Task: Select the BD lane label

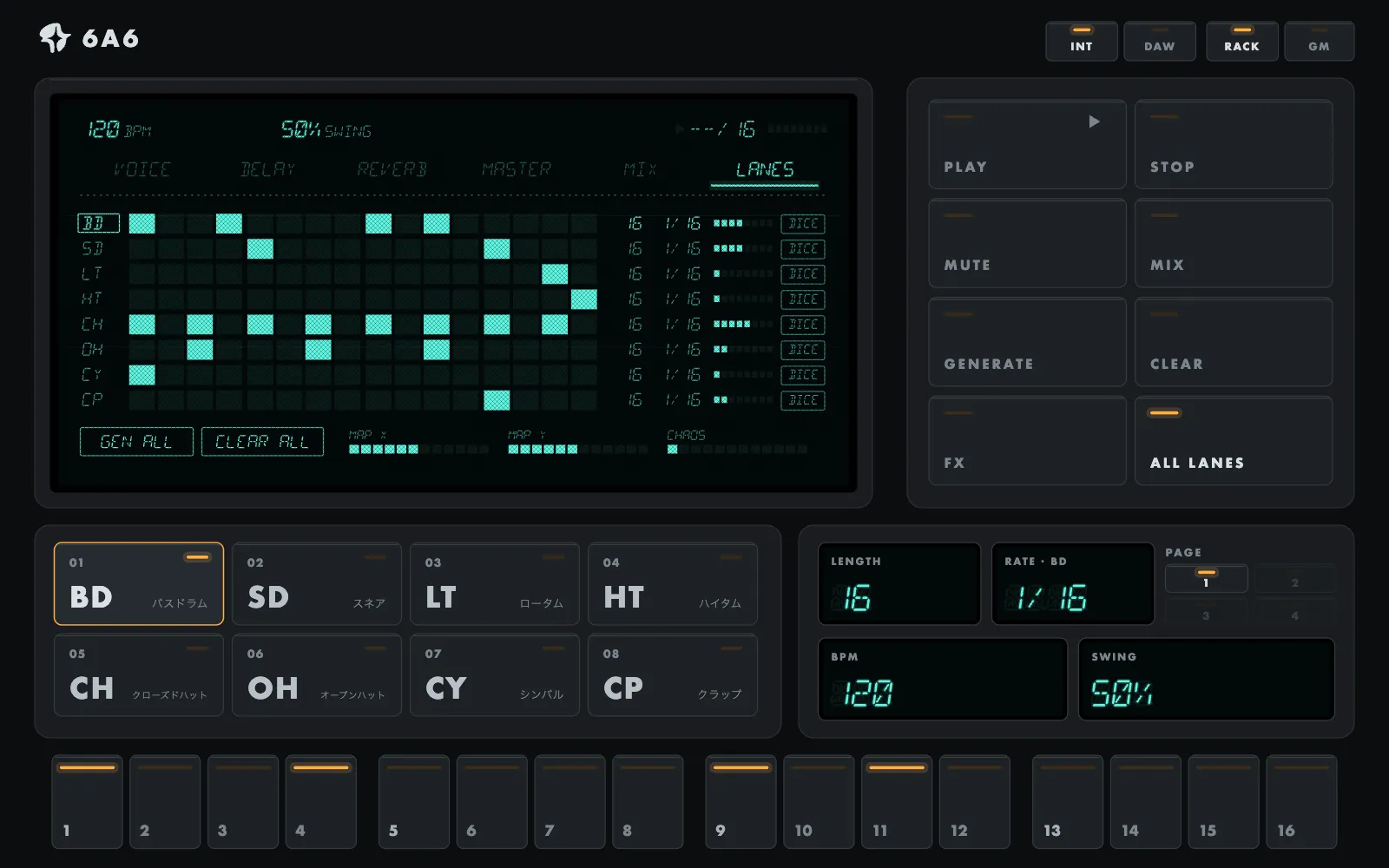Action: tap(98, 224)
